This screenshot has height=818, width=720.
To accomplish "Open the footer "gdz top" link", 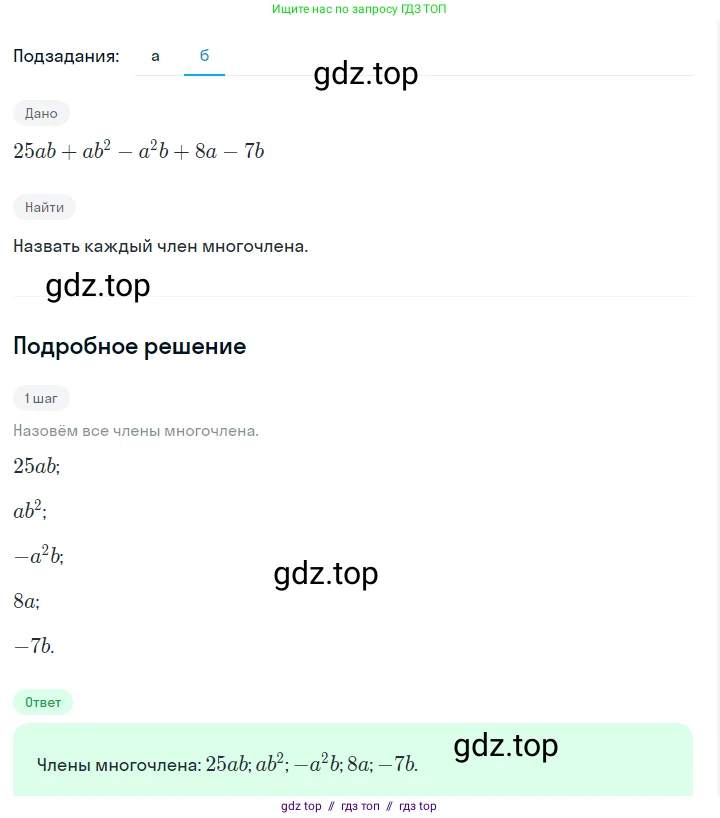I will point(301,806).
